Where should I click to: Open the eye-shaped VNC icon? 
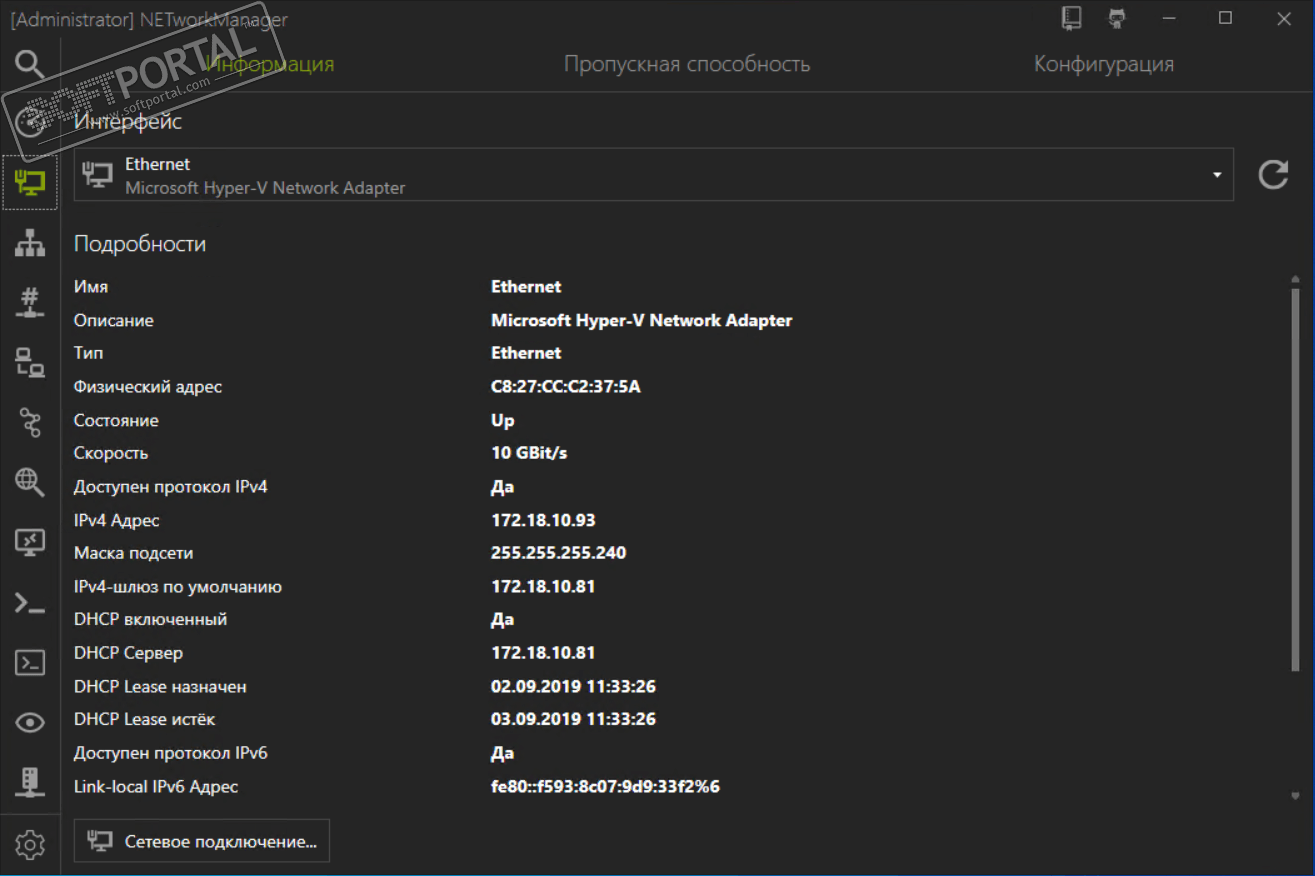pyautogui.click(x=30, y=722)
